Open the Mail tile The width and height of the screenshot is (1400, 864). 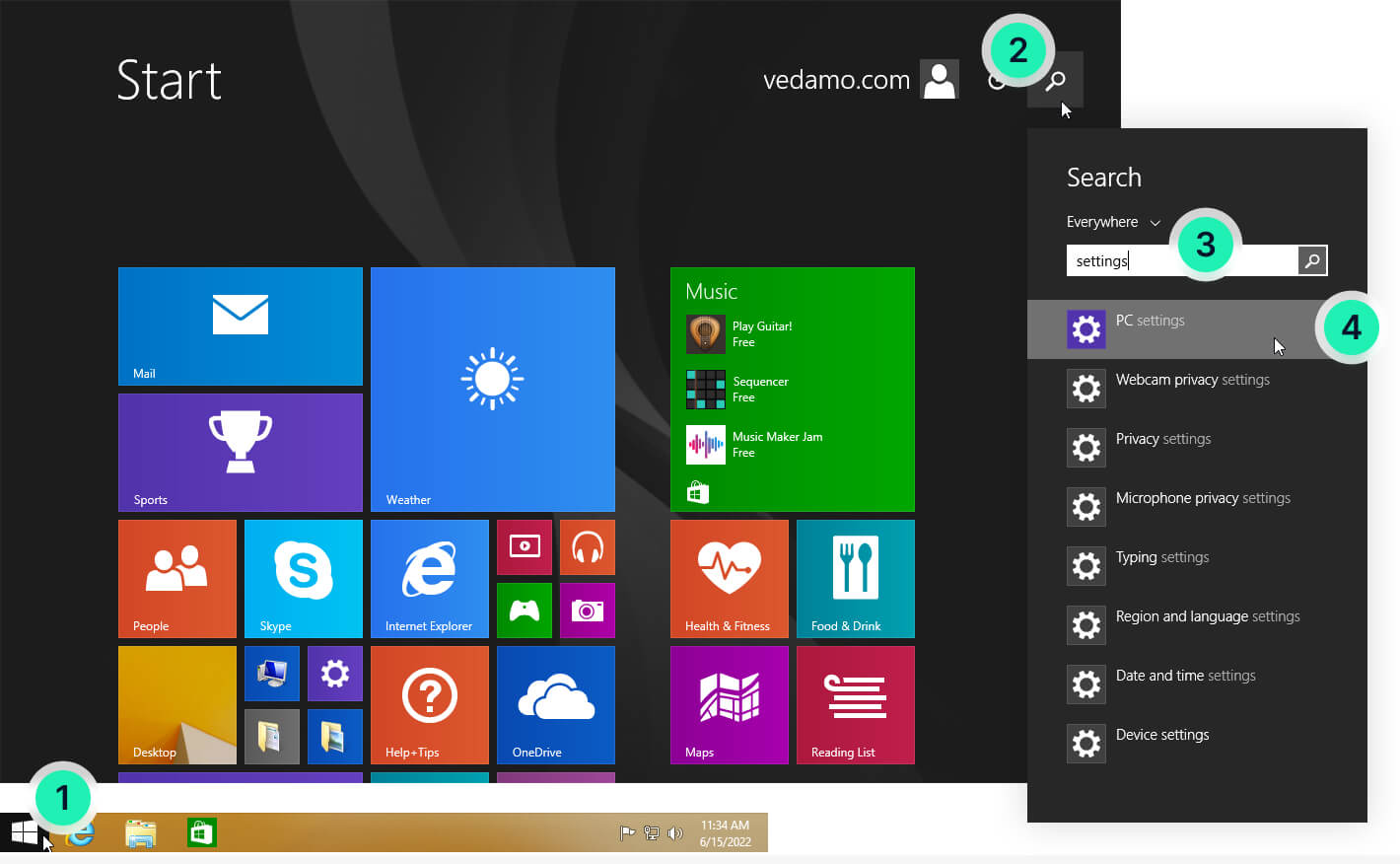tap(241, 326)
